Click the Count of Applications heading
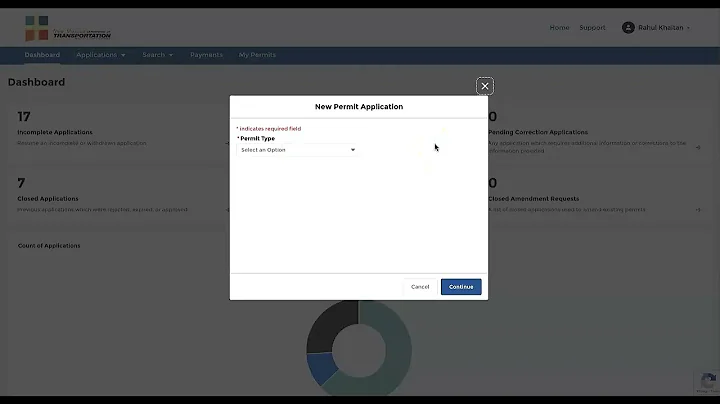Image resolution: width=720 pixels, height=404 pixels. 49,246
